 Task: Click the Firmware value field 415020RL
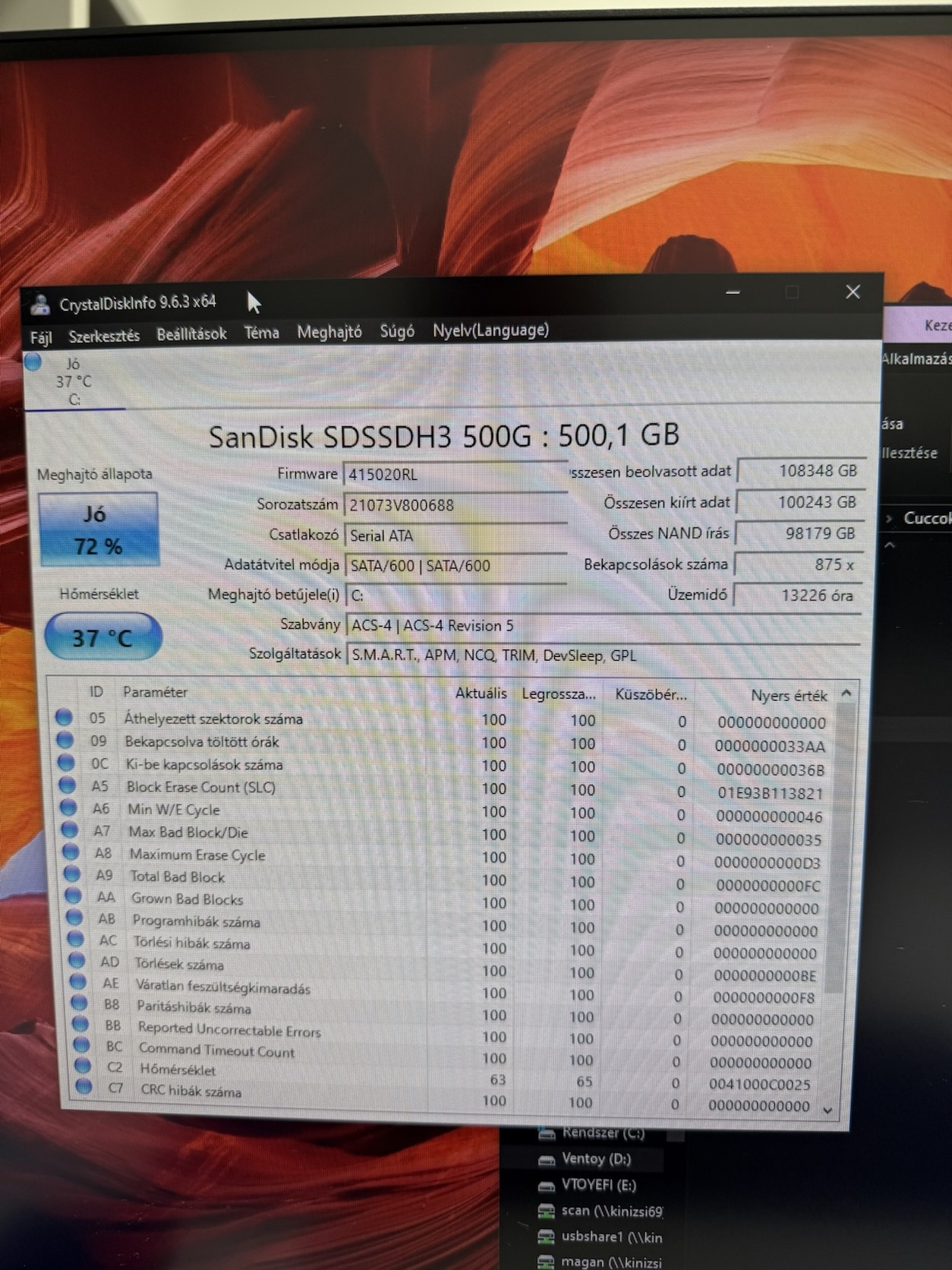point(455,474)
